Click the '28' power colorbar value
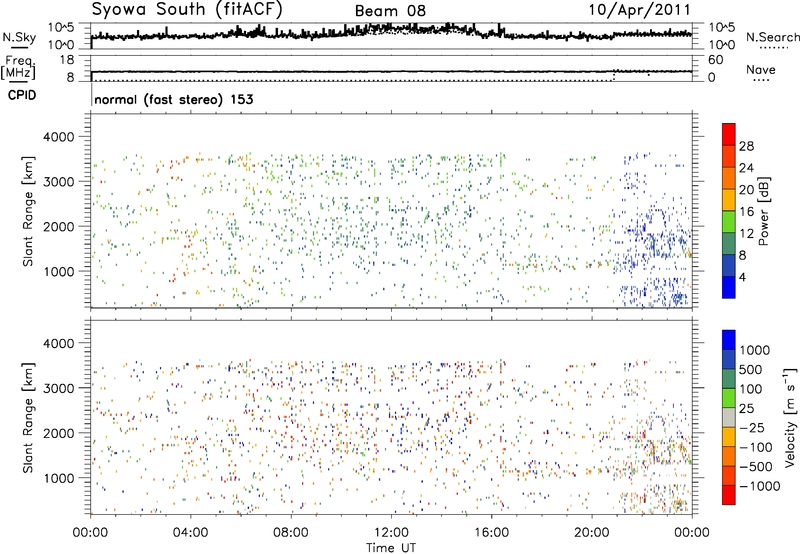 tap(746, 146)
